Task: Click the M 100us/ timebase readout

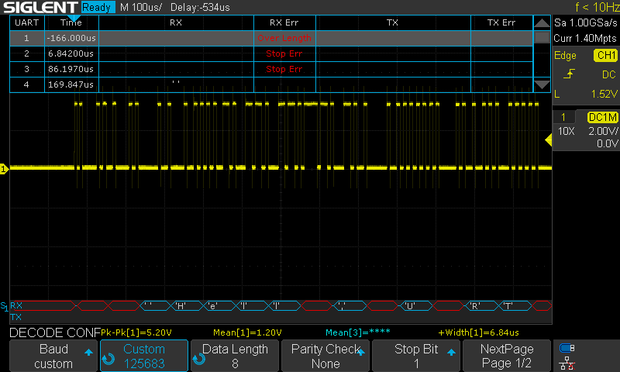Action: pyautogui.click(x=141, y=8)
